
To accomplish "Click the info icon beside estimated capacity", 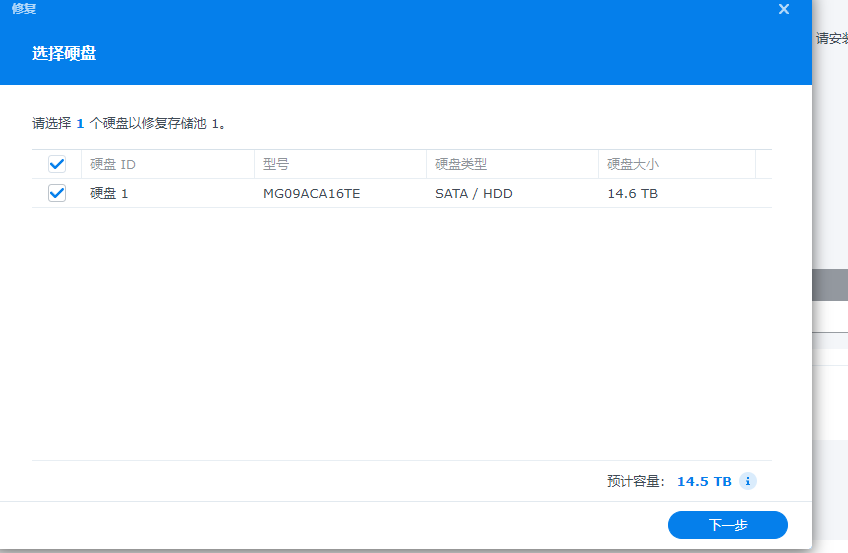I will point(748,481).
